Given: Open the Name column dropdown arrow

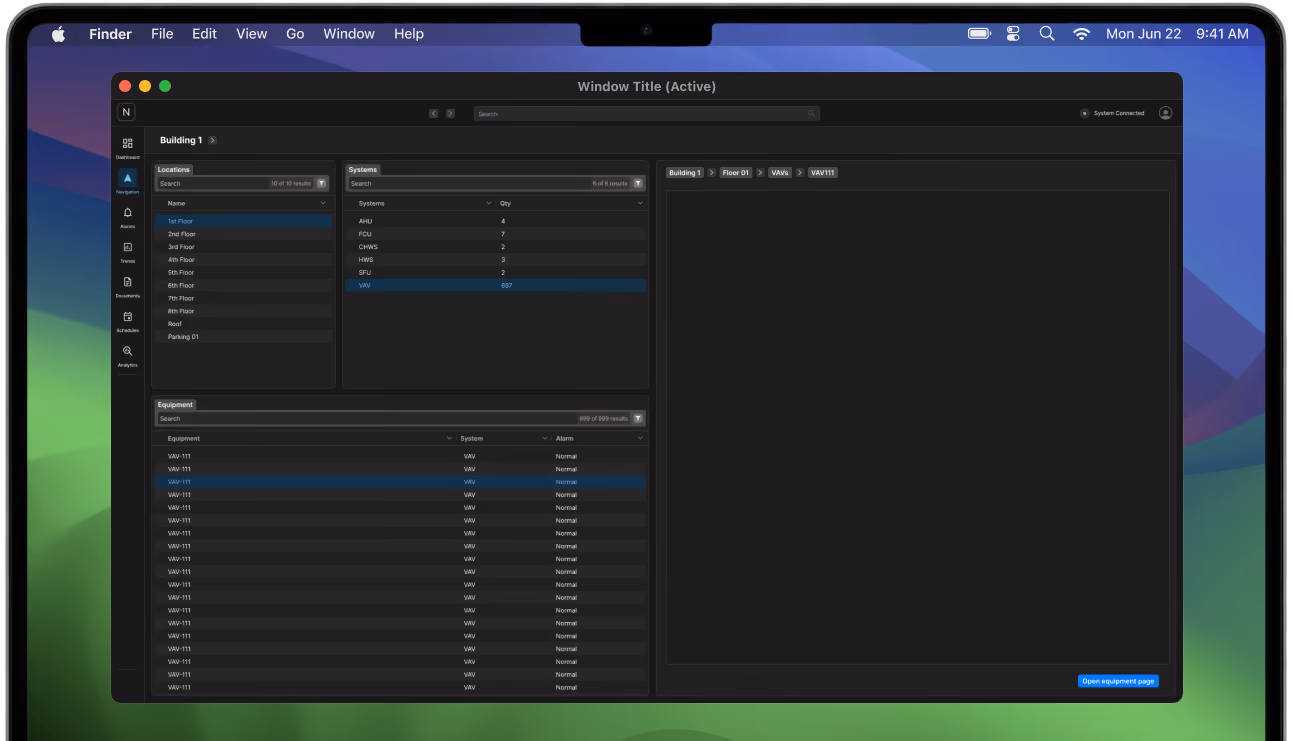Looking at the screenshot, I should pyautogui.click(x=323, y=203).
